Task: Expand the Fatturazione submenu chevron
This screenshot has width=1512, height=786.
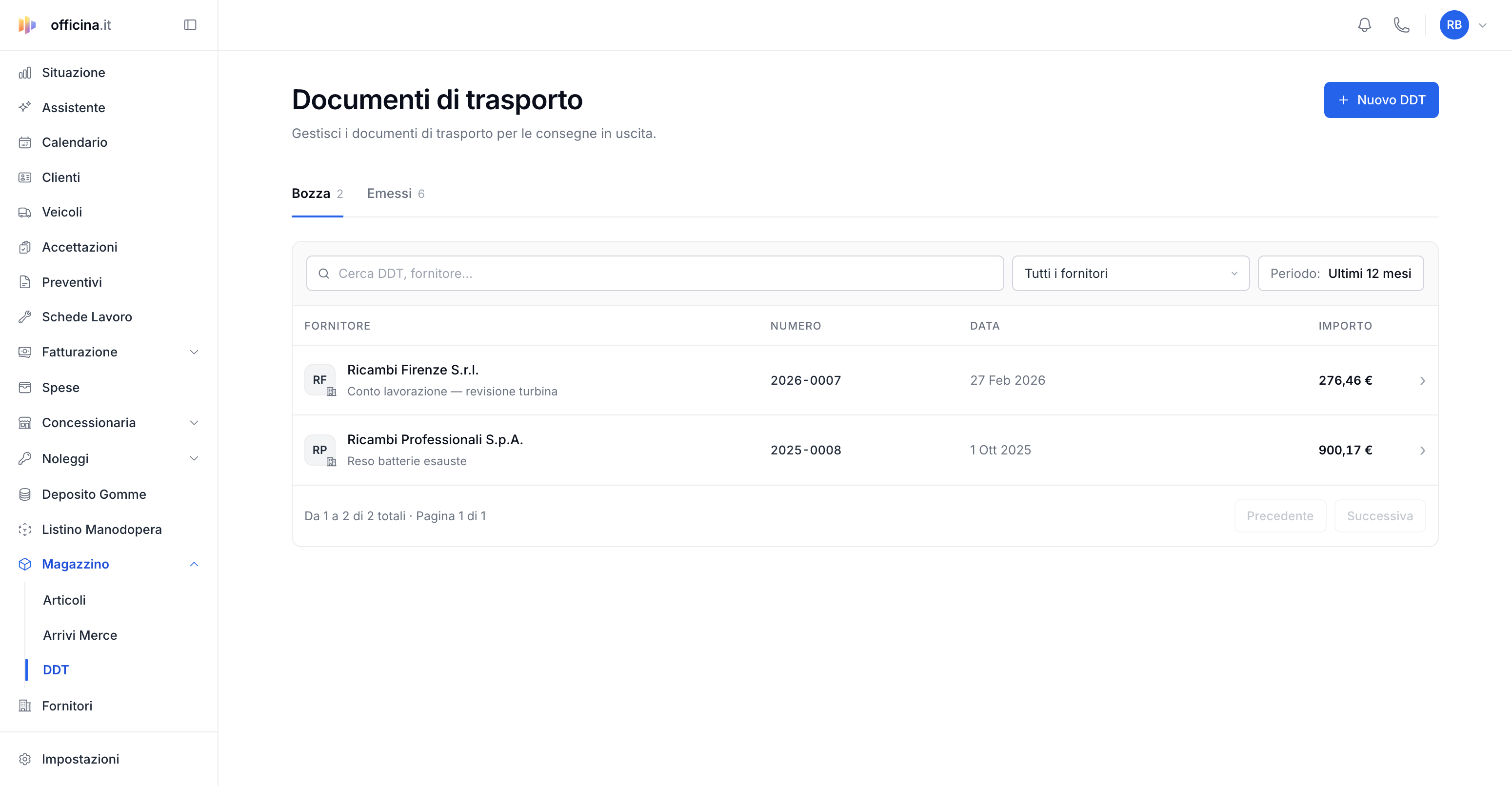Action: (x=194, y=352)
